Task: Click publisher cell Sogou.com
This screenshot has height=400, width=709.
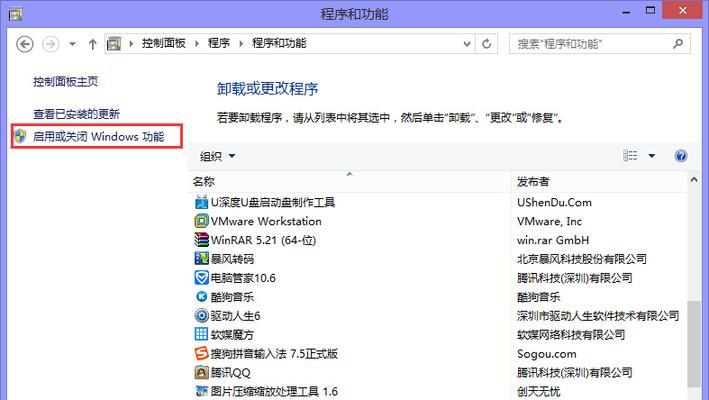Action: 547,353
